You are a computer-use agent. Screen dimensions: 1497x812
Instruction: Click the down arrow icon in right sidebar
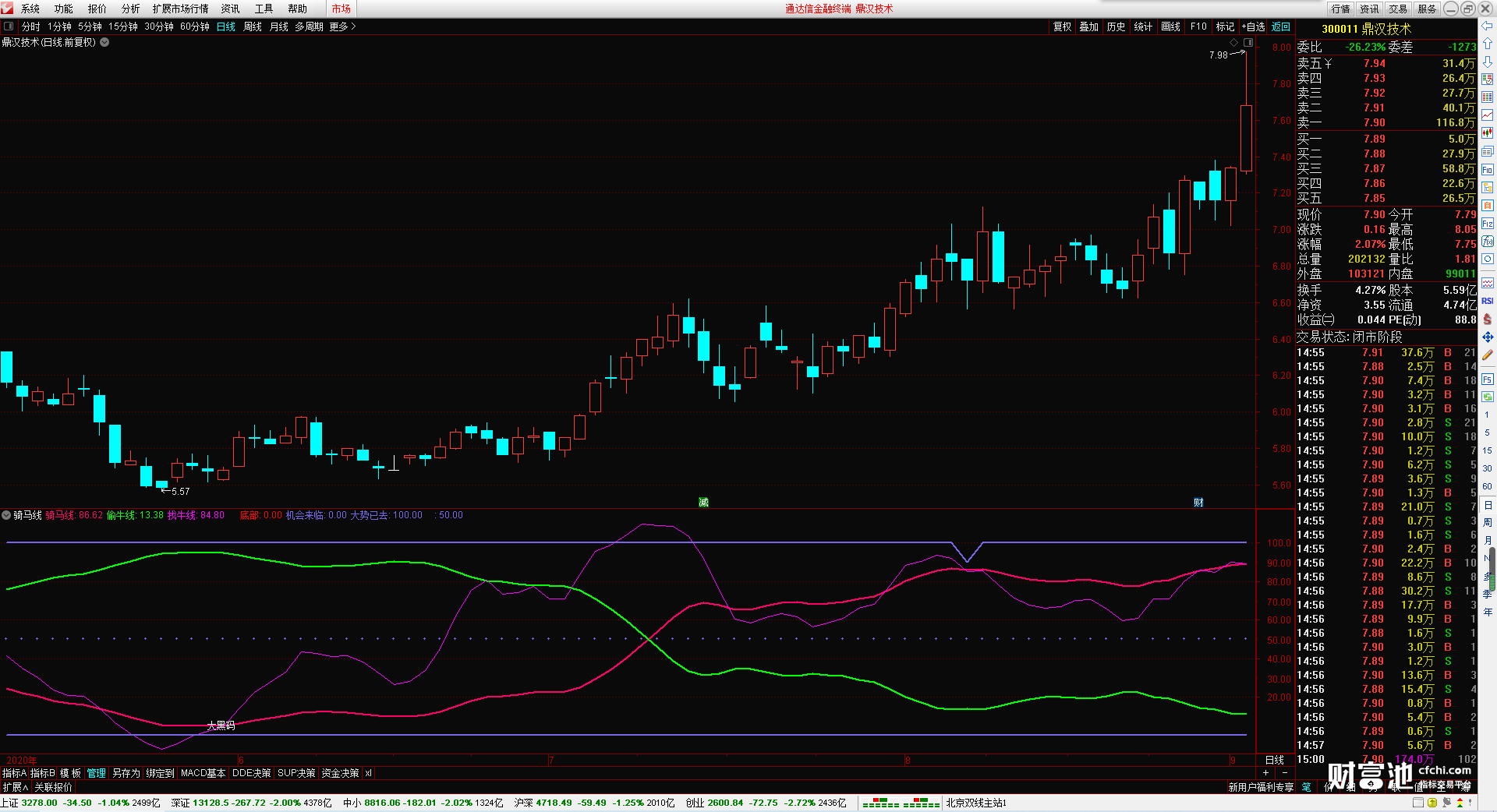tap(1488, 62)
